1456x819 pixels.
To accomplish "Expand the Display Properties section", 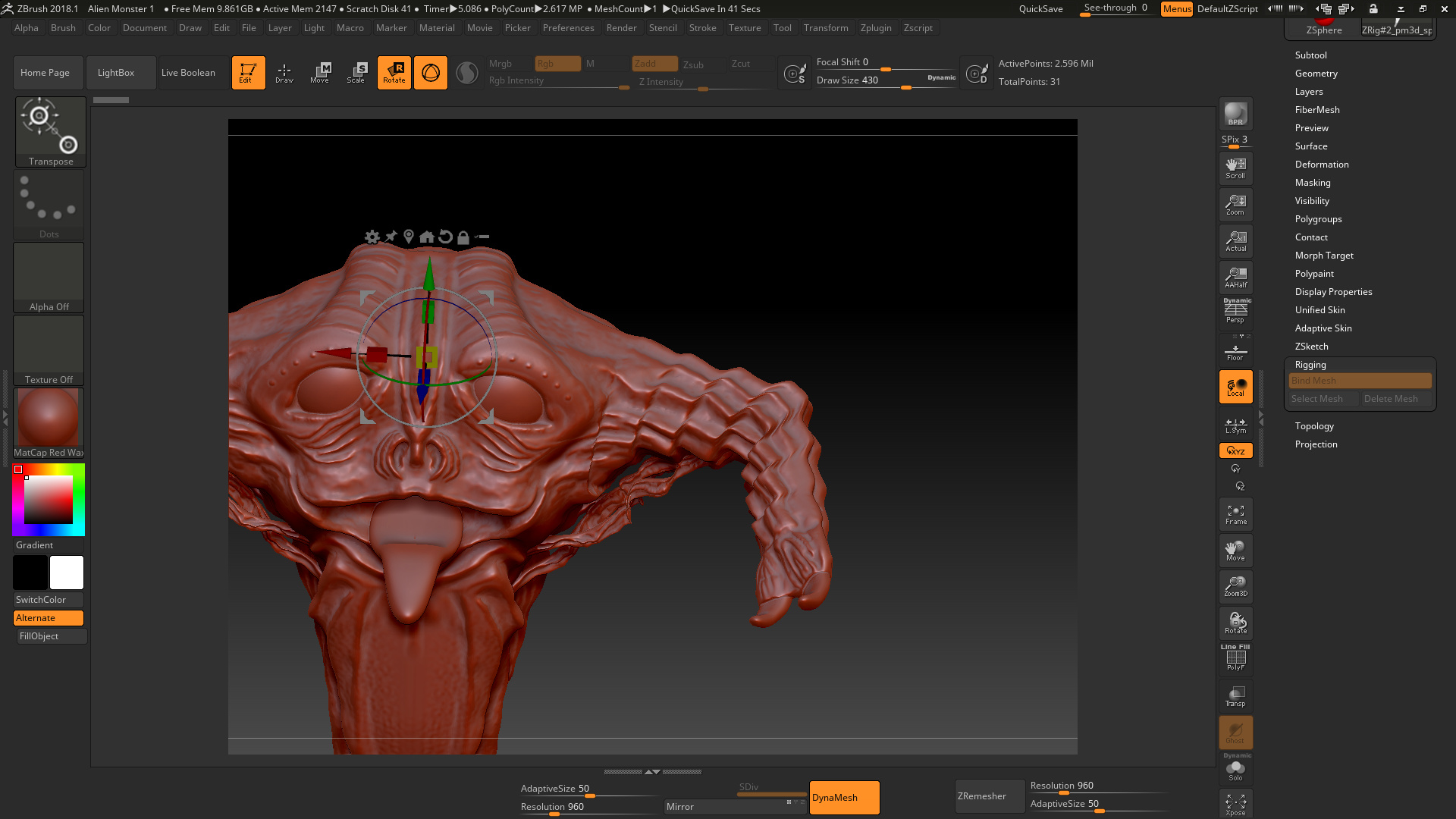I will (1333, 292).
